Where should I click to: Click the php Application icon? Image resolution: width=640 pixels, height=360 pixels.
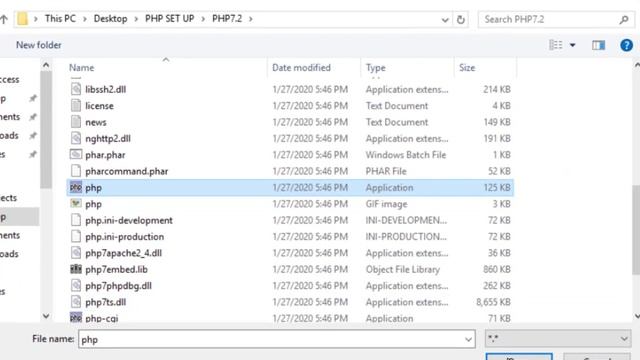click(76, 187)
